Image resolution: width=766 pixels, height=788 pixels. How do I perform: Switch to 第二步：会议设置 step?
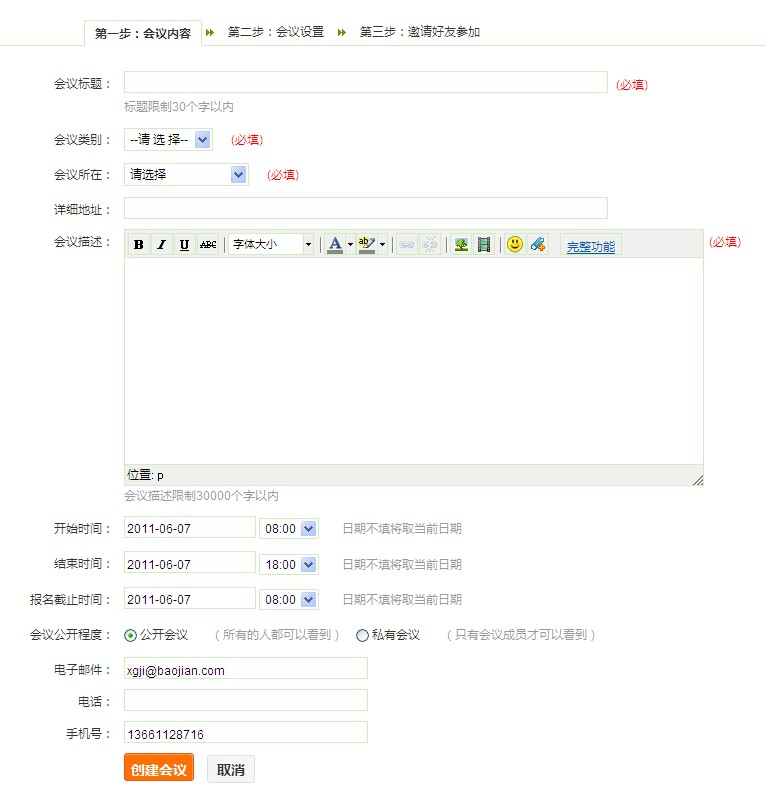pyautogui.click(x=275, y=32)
